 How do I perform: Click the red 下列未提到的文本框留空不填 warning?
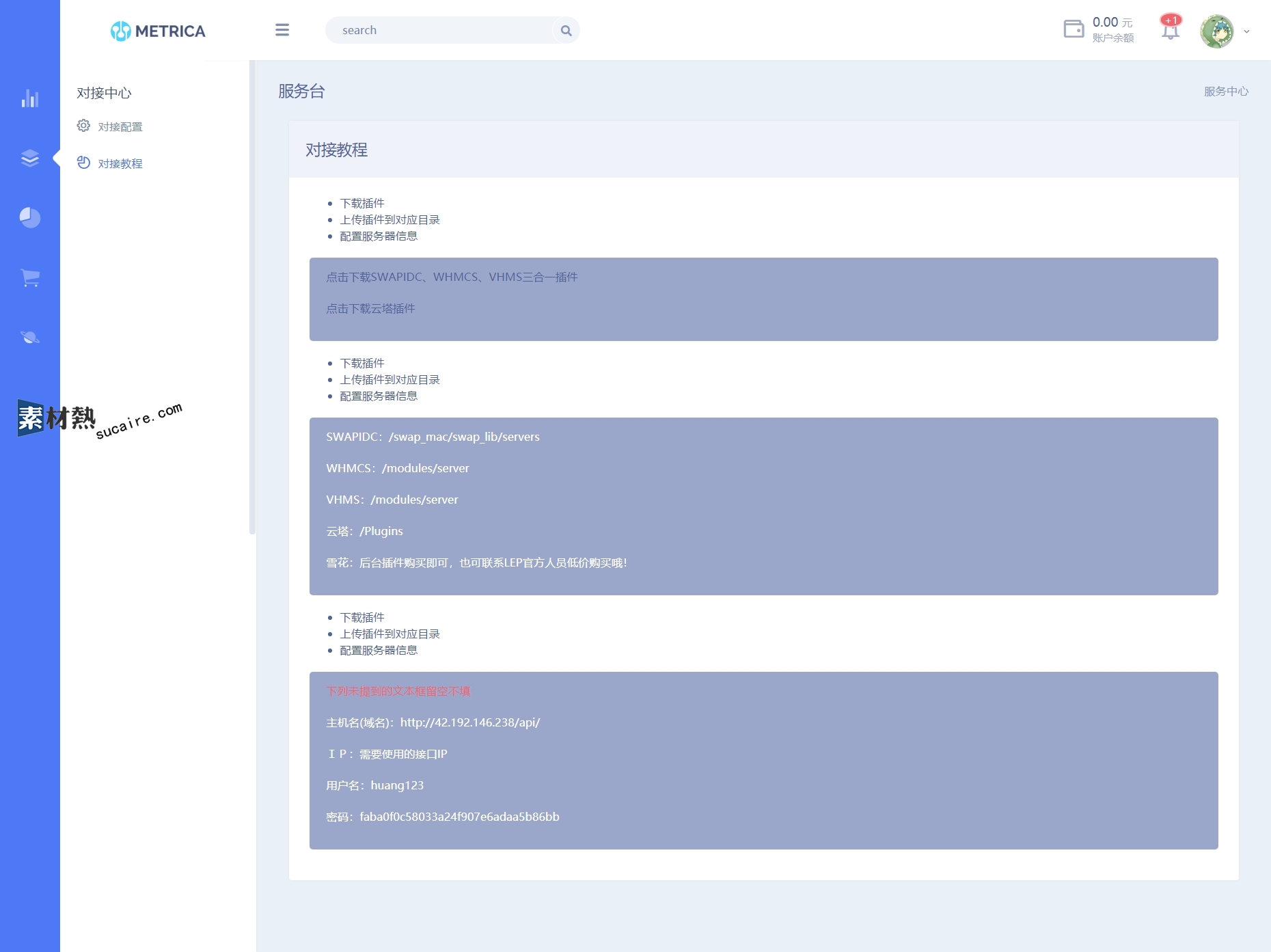(x=398, y=691)
